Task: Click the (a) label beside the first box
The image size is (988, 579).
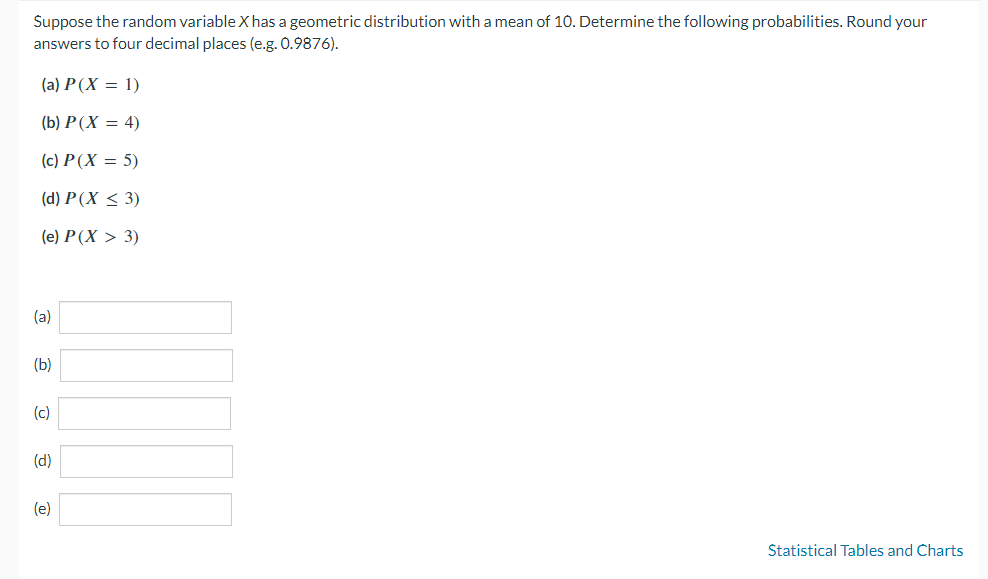Action: 41,317
